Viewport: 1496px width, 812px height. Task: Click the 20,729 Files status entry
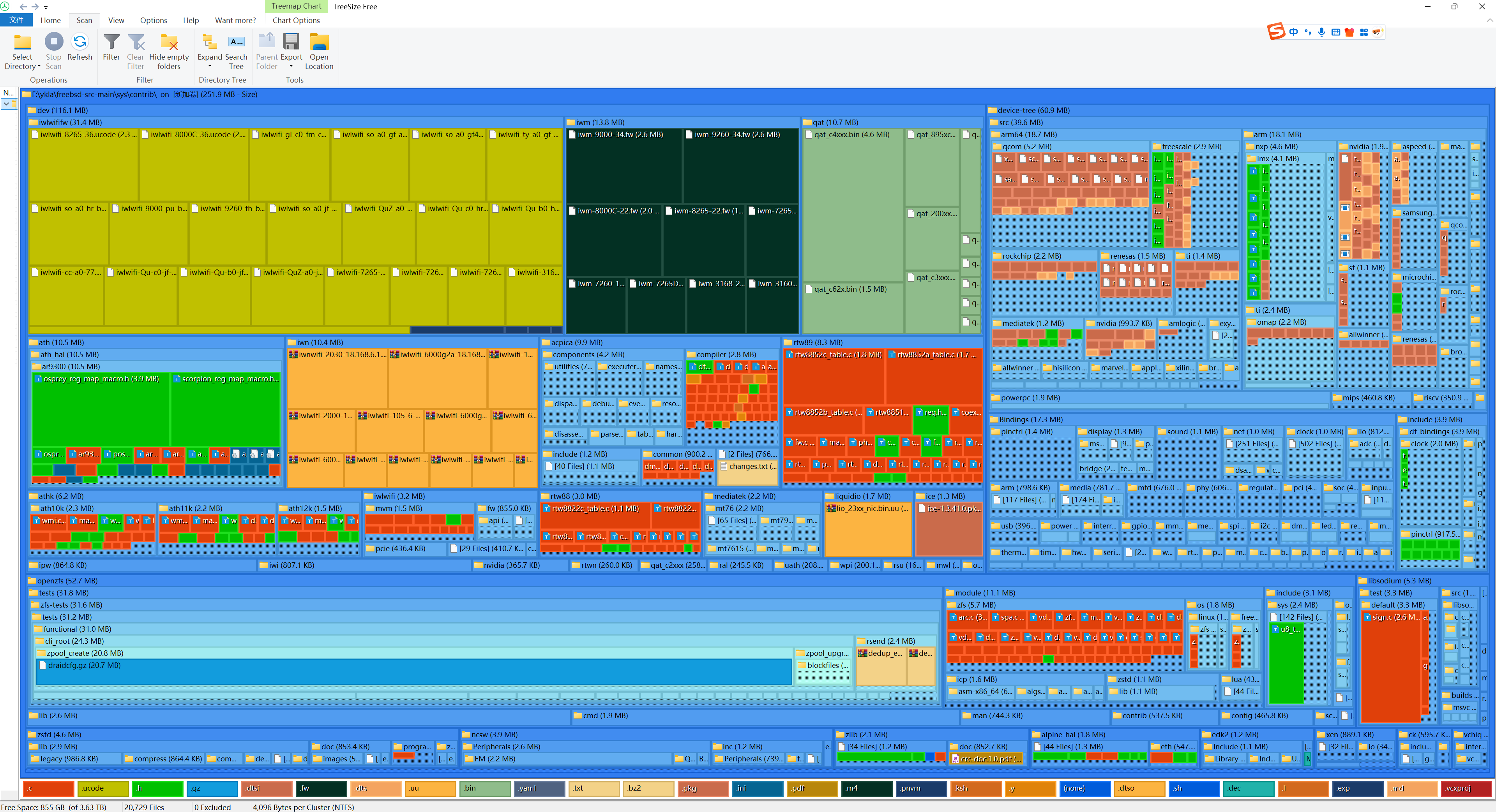144,807
